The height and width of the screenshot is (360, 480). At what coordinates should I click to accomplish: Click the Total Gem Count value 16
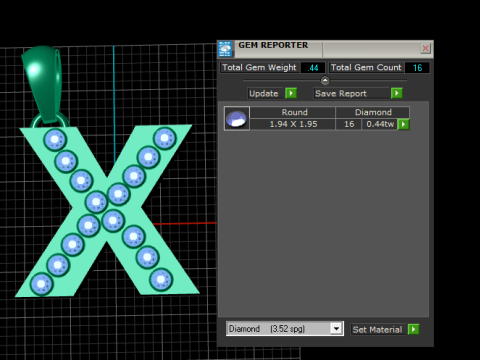coord(417,68)
